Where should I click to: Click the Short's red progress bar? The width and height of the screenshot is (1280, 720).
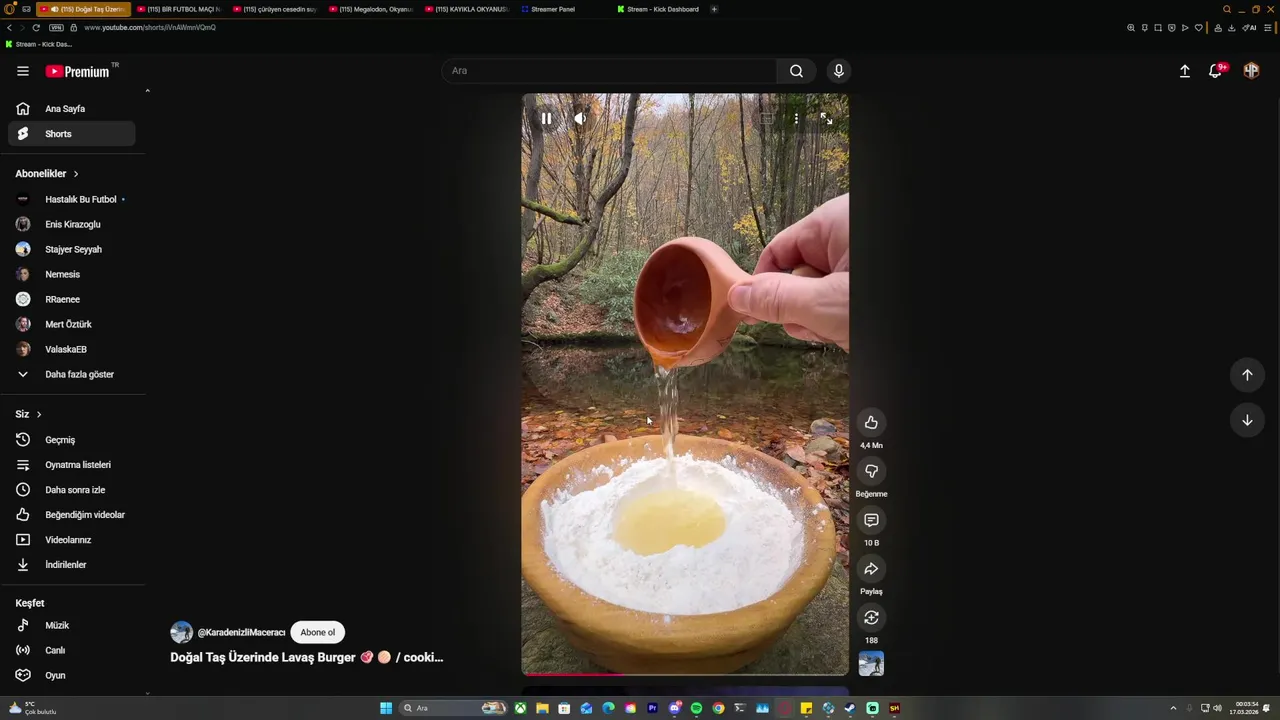coord(572,674)
